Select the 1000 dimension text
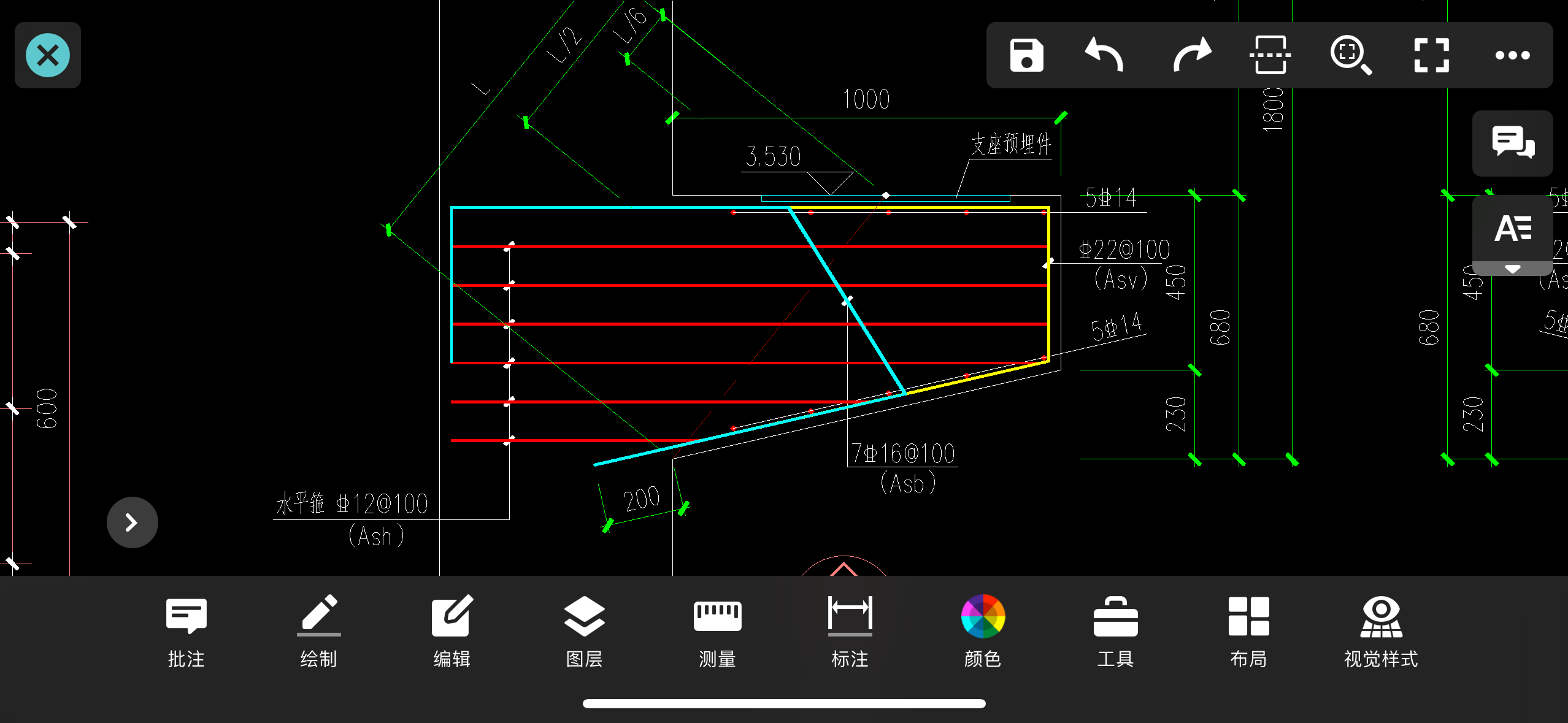Screen dimensions: 1568x723 tap(866, 99)
